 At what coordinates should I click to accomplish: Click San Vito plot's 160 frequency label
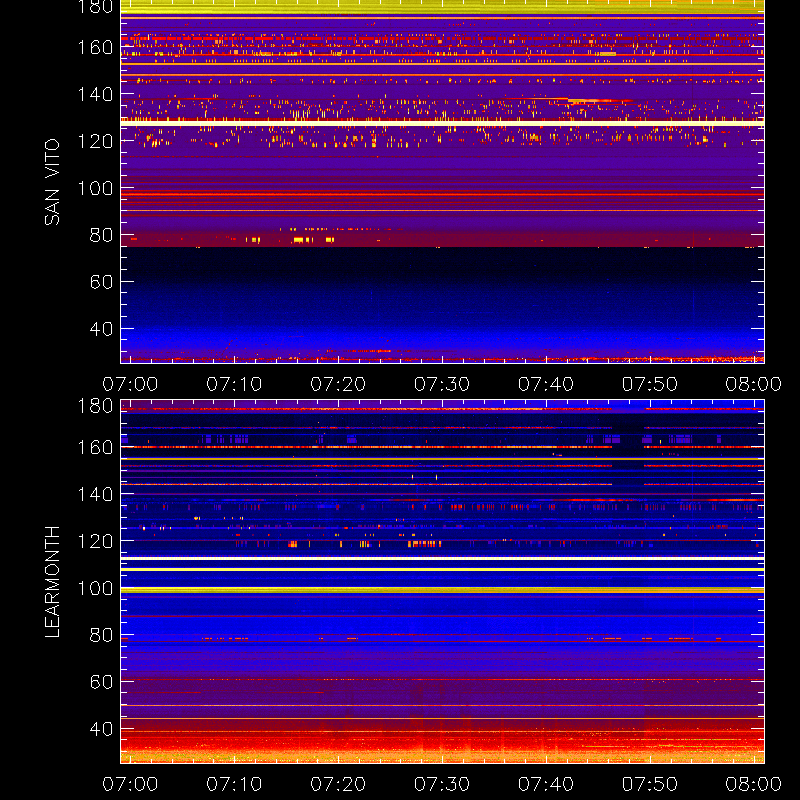point(95,47)
